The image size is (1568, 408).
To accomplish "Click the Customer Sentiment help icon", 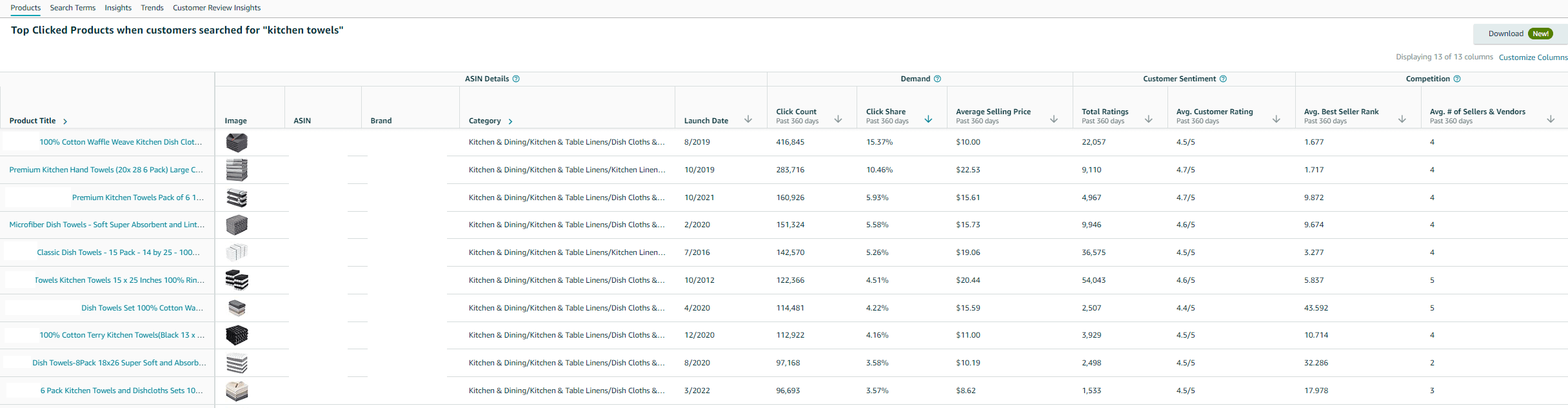I will [x=1223, y=79].
